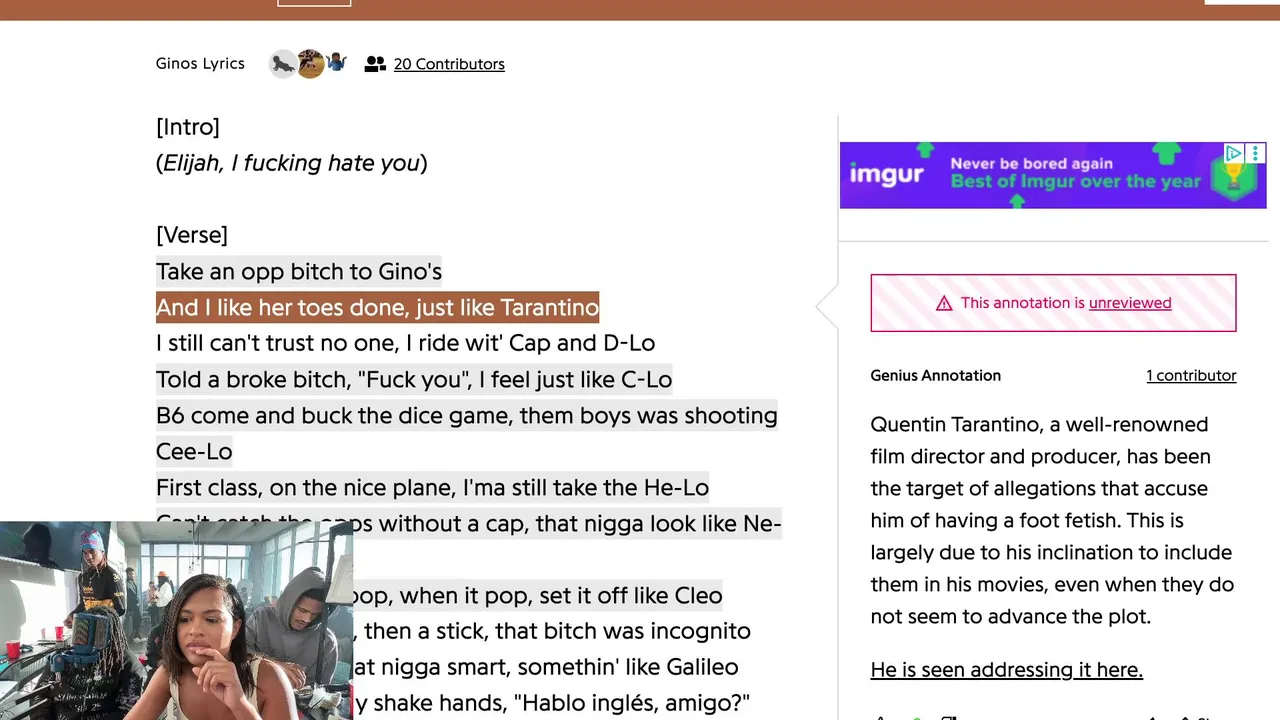Screen dimensions: 1280x720
Task: Click the '[Intro]' section label
Action: [188, 127]
